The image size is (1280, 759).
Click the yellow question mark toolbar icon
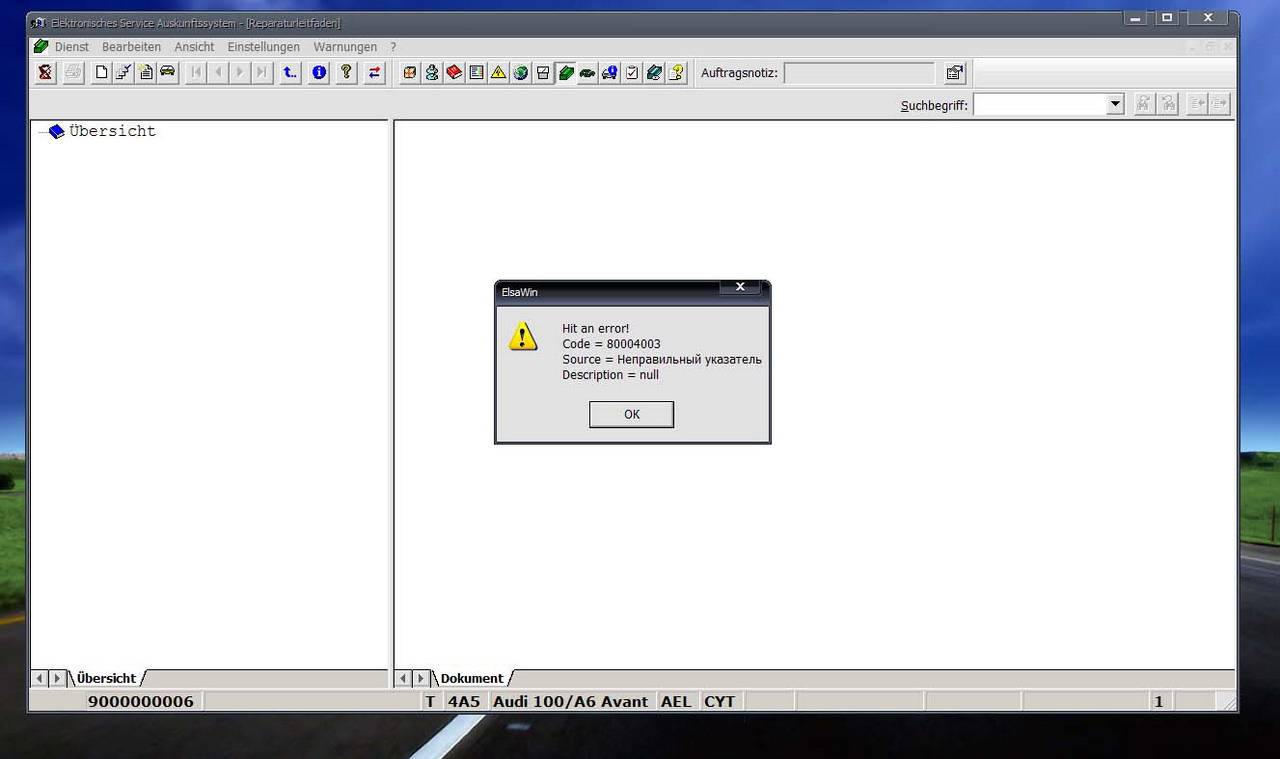pyautogui.click(x=346, y=72)
